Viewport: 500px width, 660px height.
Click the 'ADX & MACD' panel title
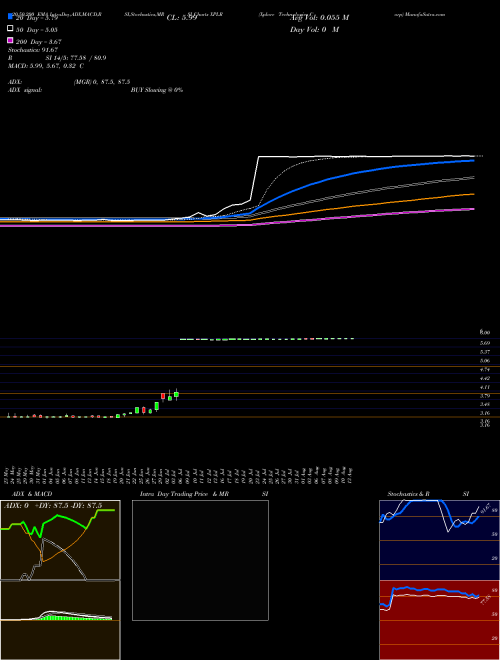(32, 494)
